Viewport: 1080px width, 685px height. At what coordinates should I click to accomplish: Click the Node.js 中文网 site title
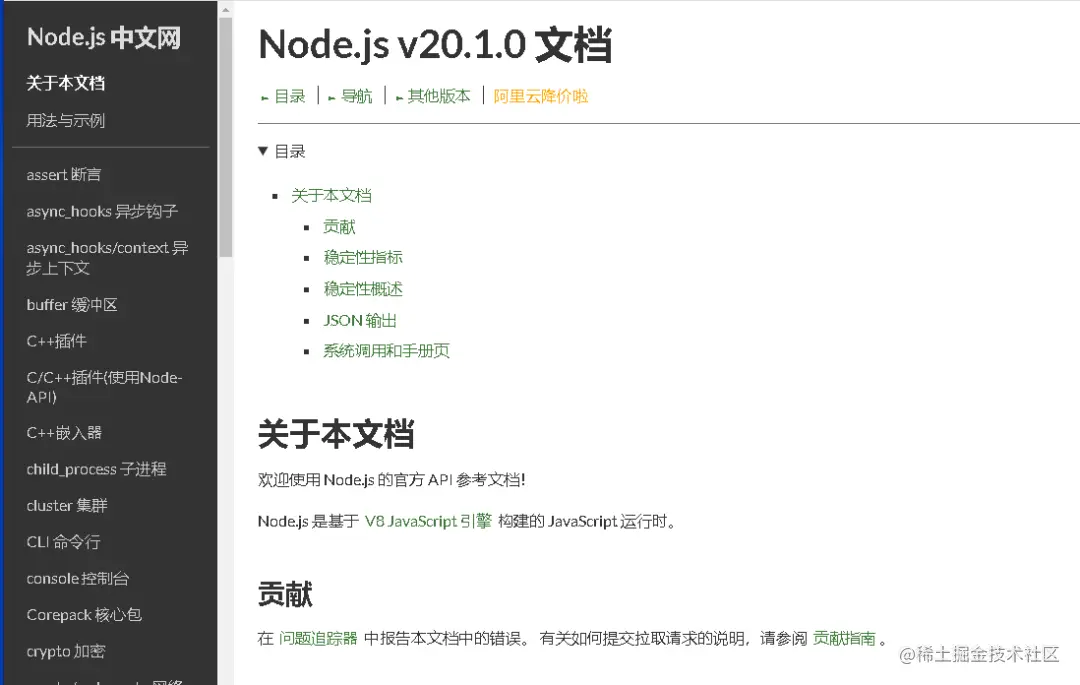pos(104,37)
